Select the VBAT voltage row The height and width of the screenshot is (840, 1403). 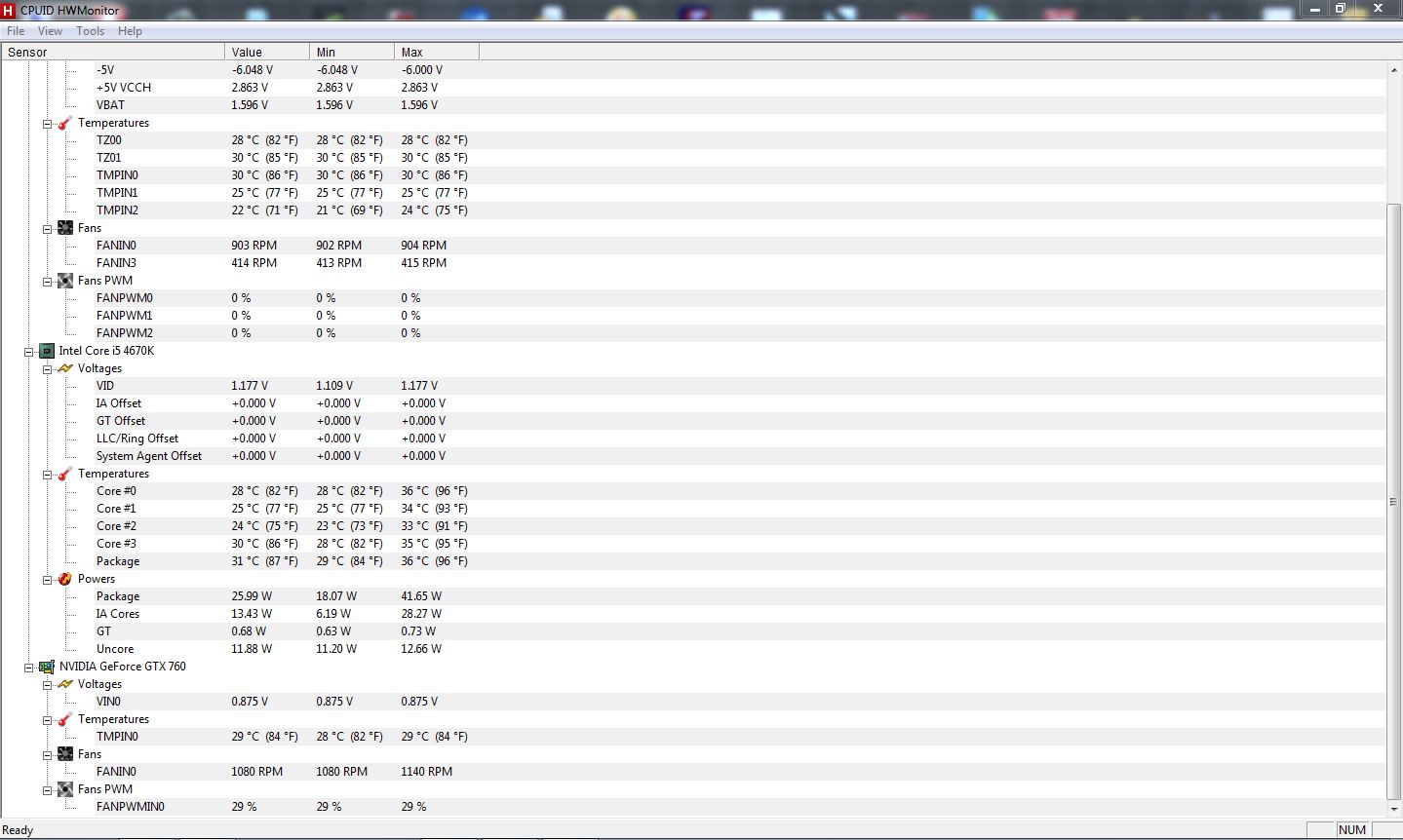(693, 105)
